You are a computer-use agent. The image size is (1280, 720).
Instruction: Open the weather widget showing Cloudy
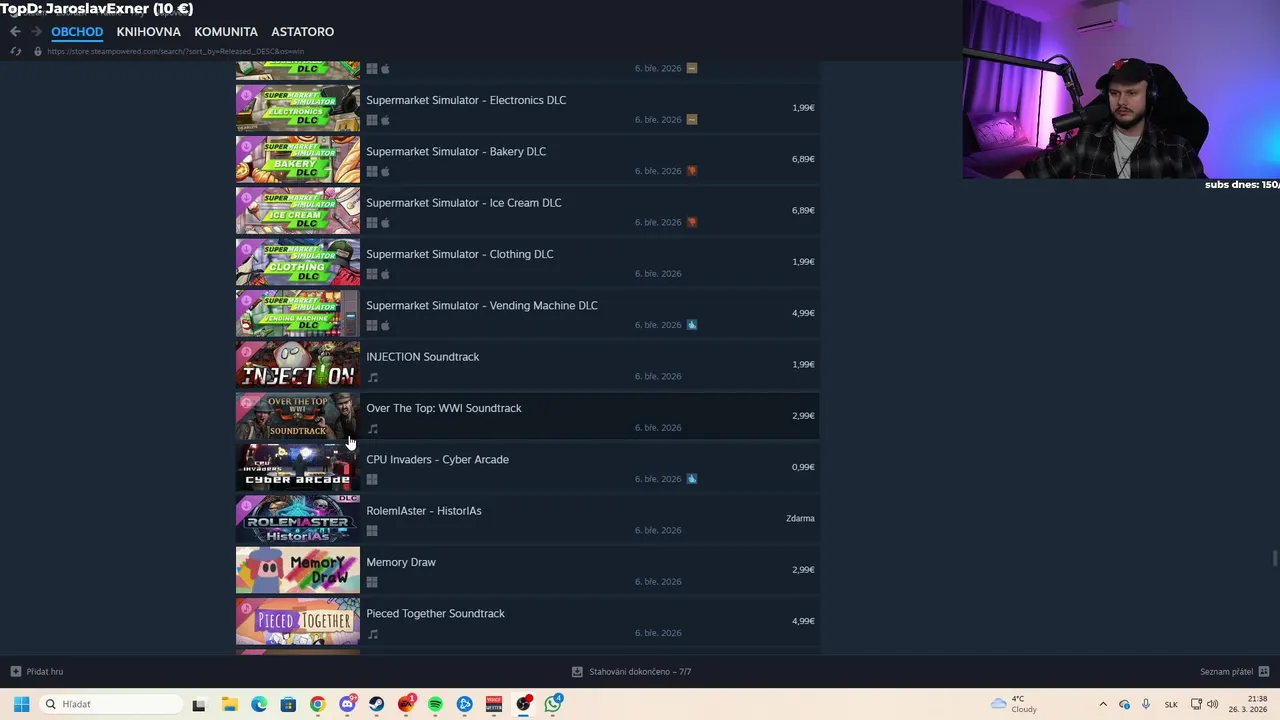pos(1013,704)
